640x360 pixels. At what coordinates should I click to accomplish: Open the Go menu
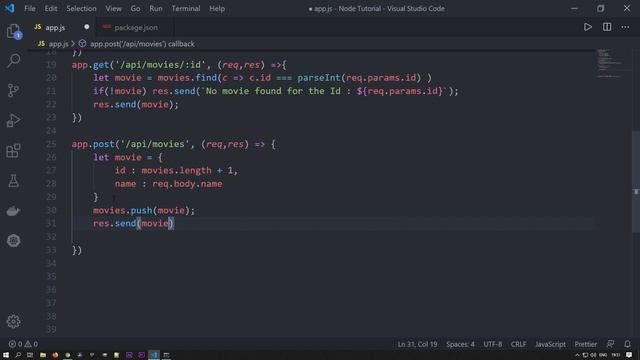pyautogui.click(x=135, y=9)
